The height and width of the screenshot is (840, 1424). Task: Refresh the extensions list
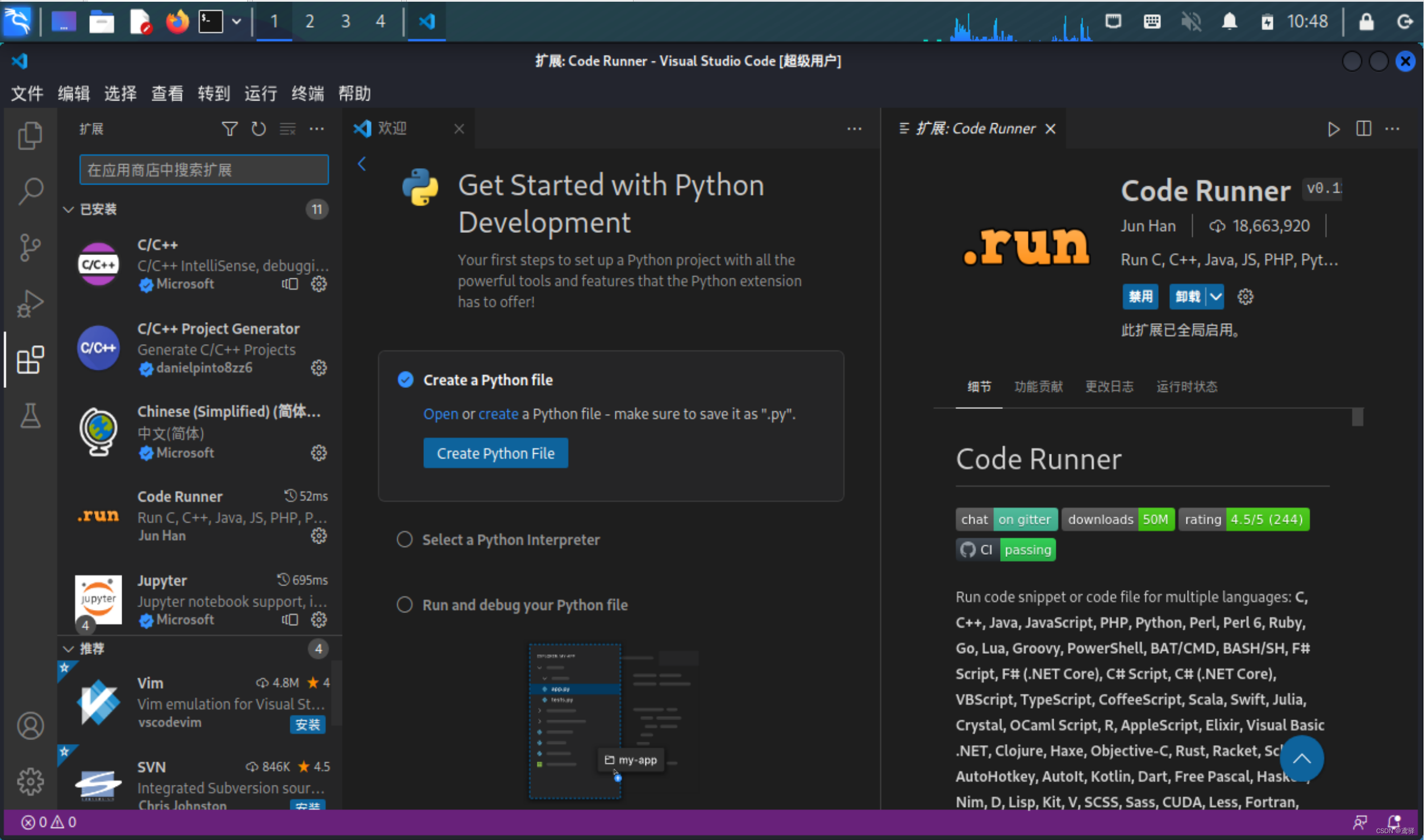[x=259, y=129]
